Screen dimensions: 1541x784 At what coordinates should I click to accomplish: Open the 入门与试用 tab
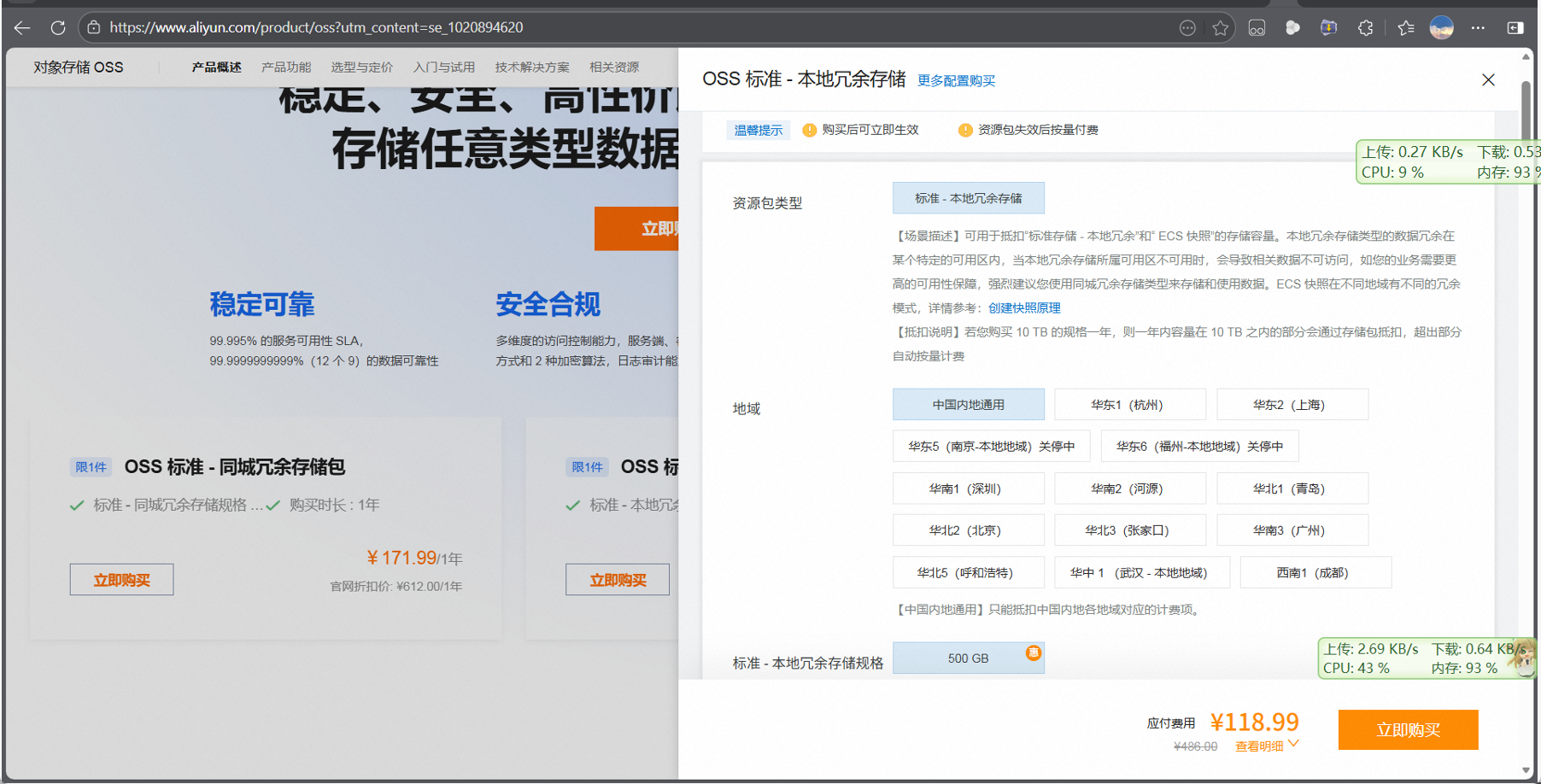[444, 67]
